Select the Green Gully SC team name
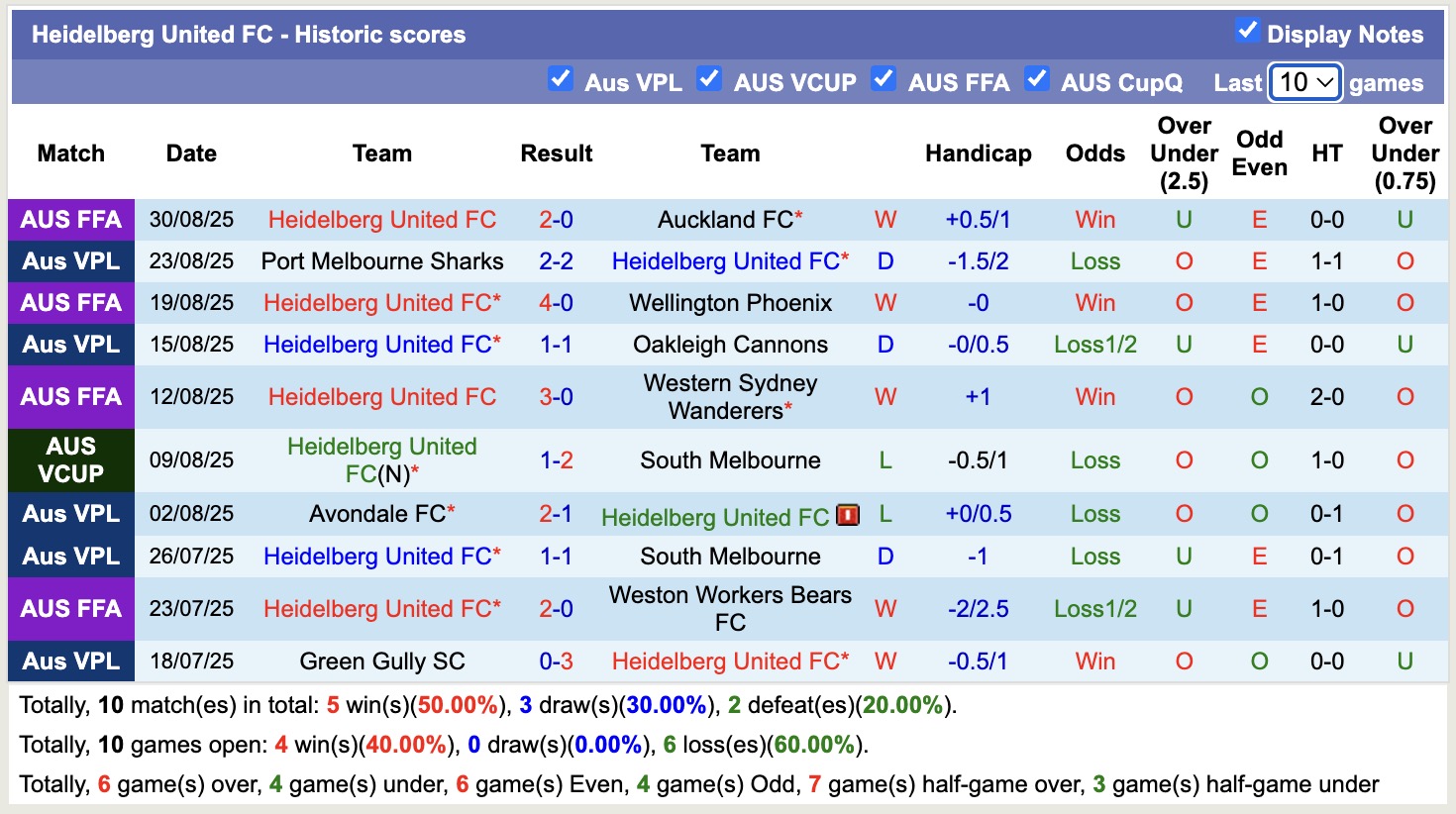Image resolution: width=1456 pixels, height=814 pixels. tap(382, 661)
